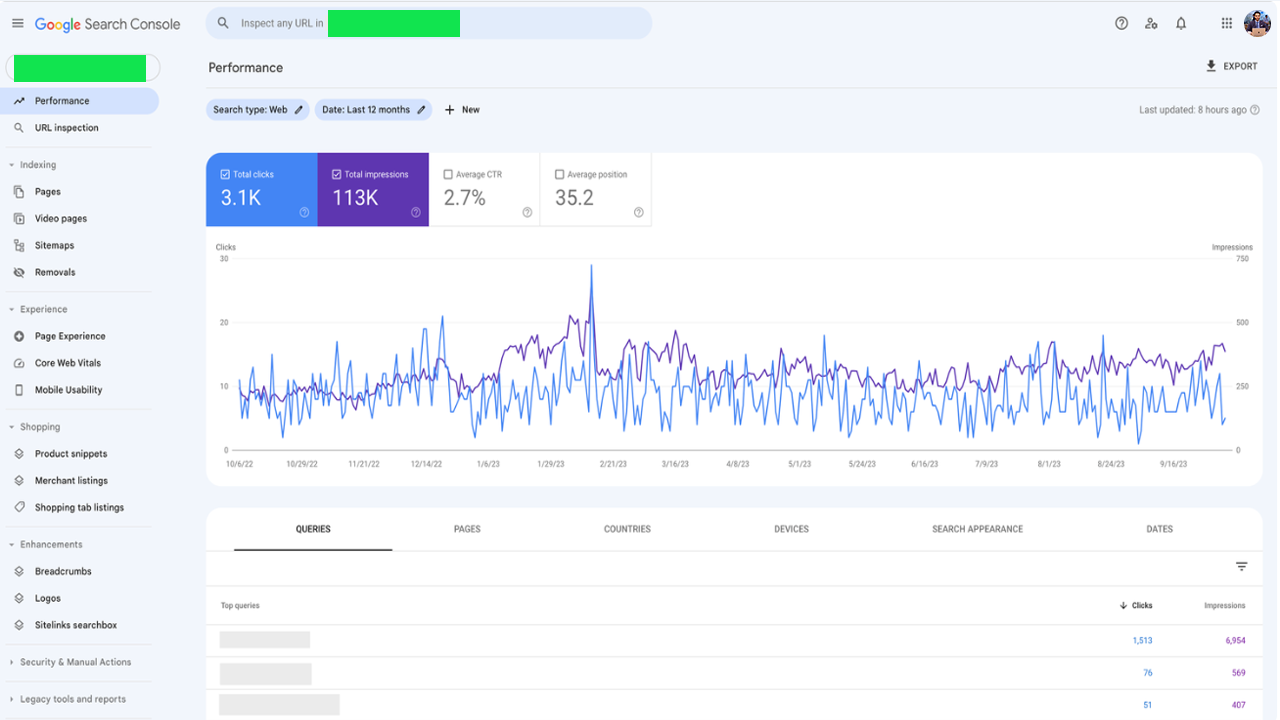Open the hamburger main menu
1280x720 pixels.
(x=17, y=23)
